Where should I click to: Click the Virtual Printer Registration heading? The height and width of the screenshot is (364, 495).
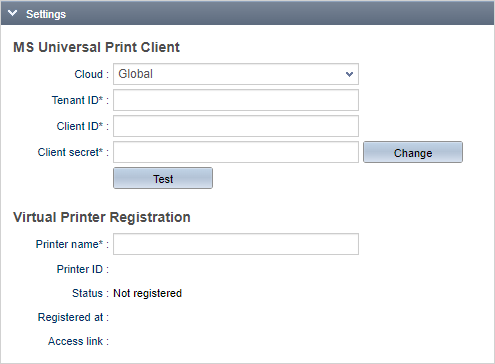click(x=102, y=217)
